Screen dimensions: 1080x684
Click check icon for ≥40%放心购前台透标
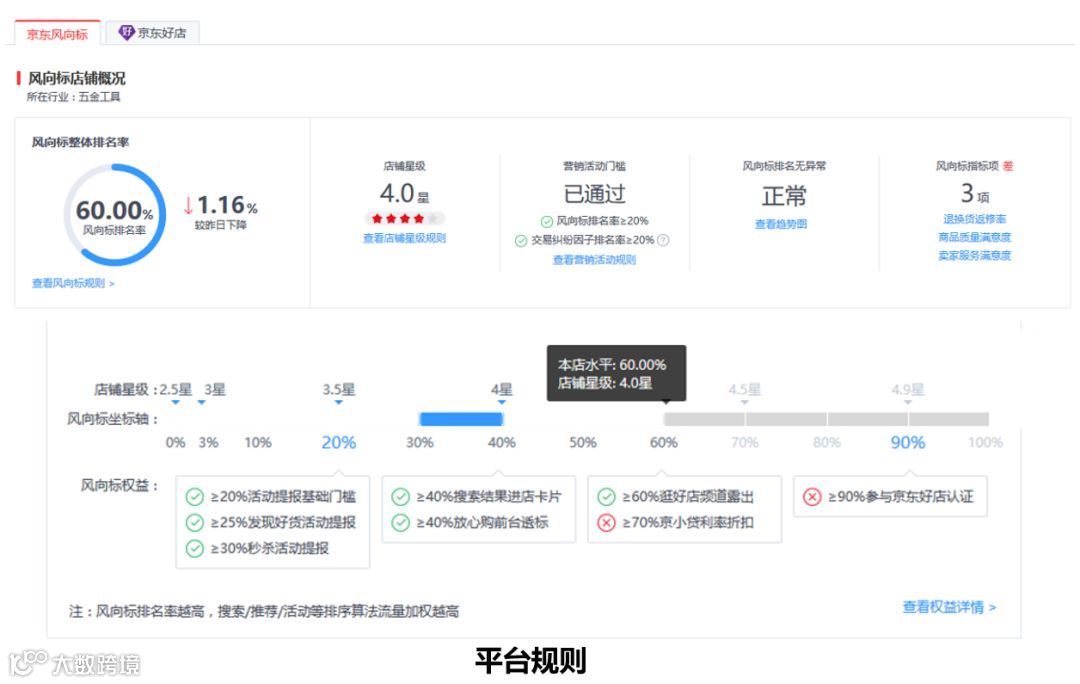click(401, 523)
